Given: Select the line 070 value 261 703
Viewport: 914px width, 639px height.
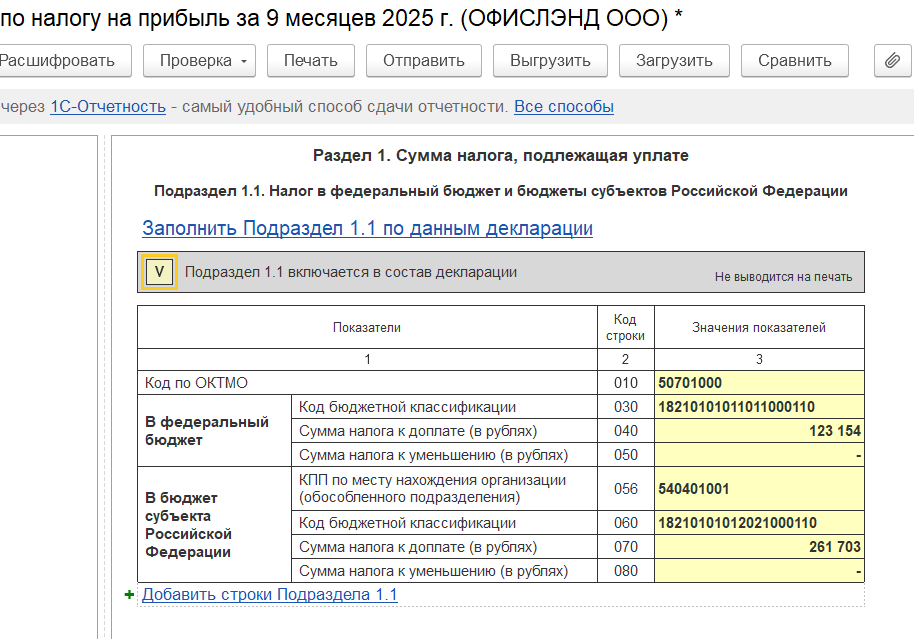Looking at the screenshot, I should (x=759, y=547).
